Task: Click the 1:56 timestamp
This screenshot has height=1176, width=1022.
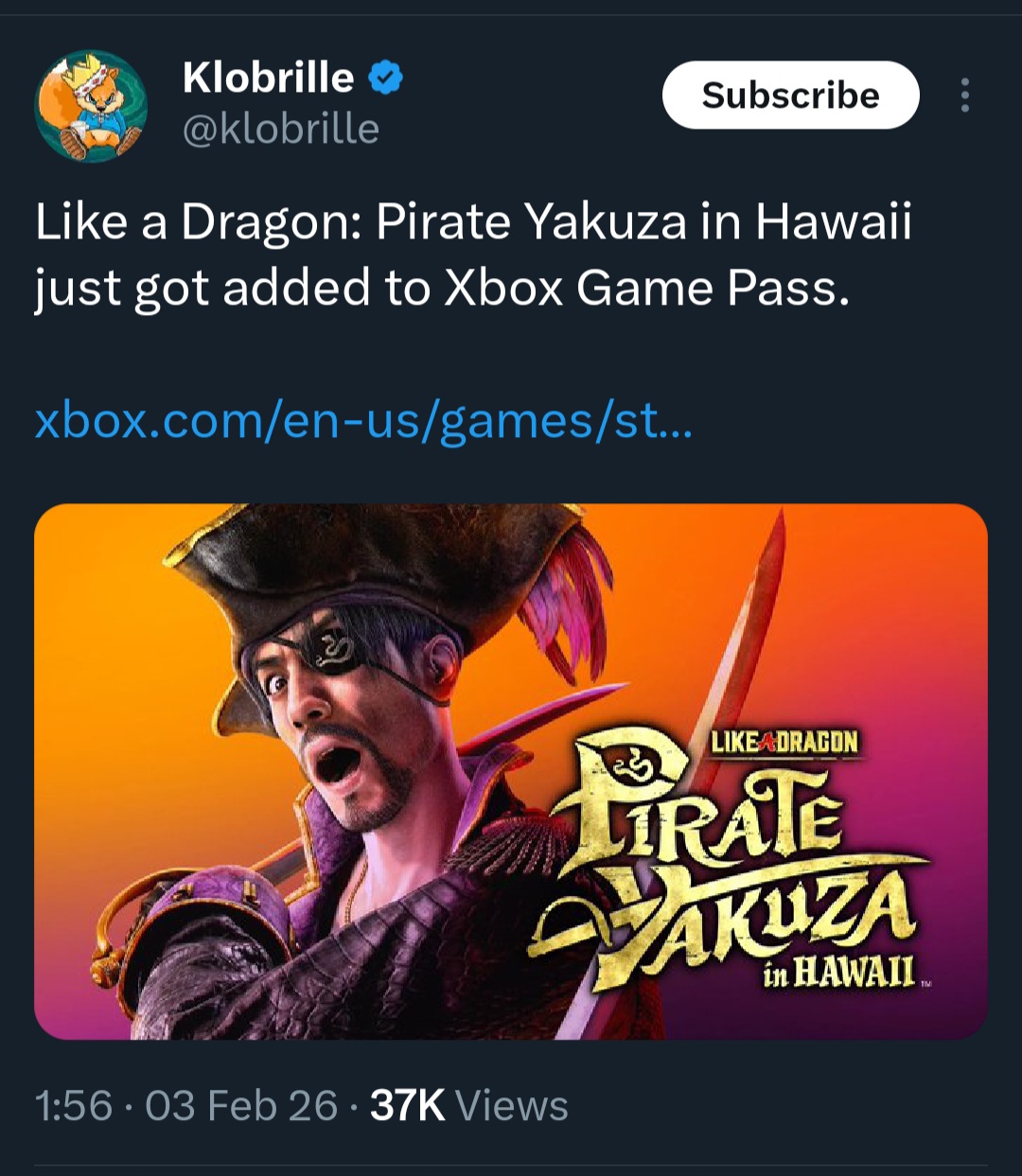Action: point(73,1105)
